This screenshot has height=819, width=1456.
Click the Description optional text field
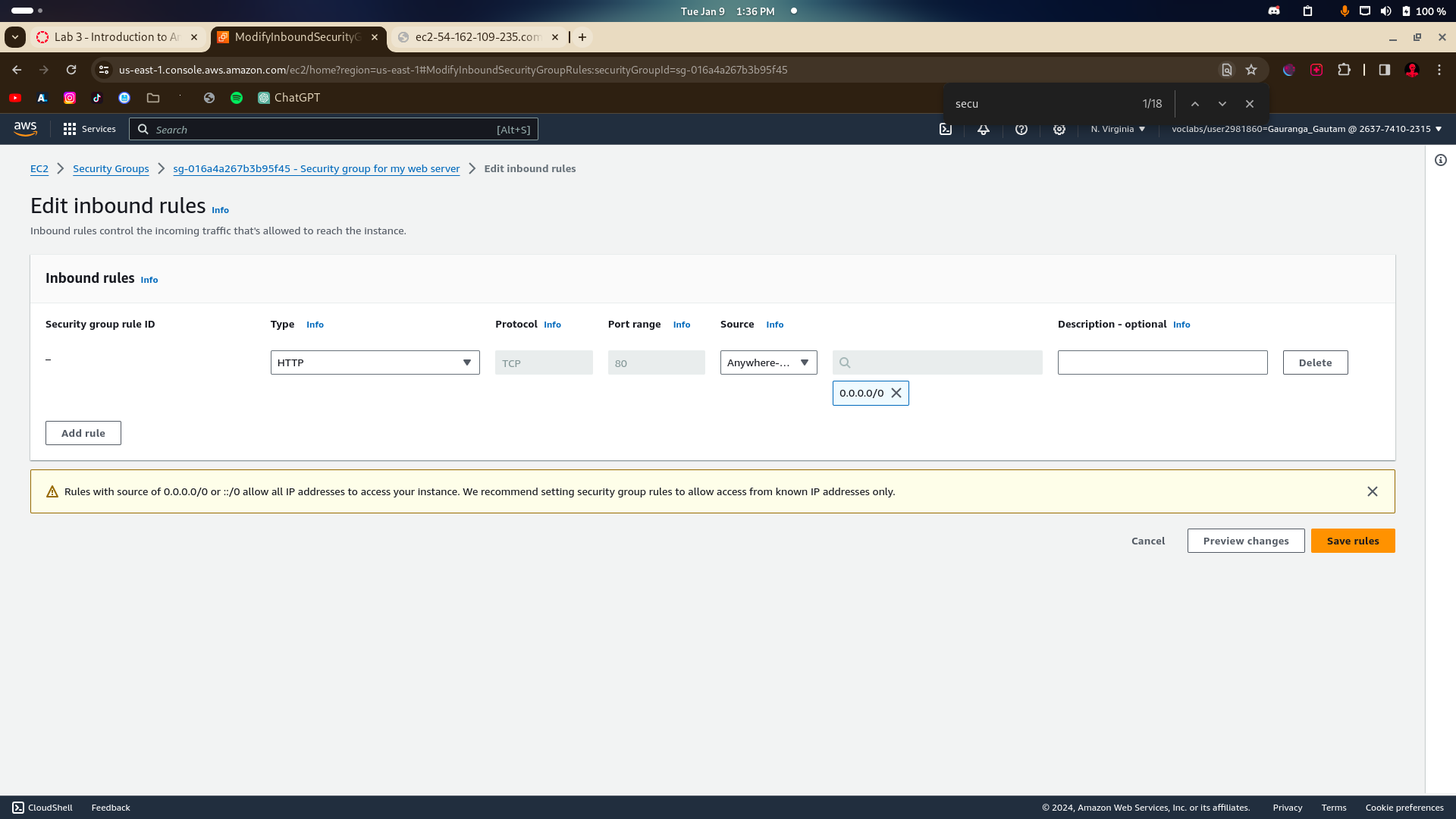tap(1162, 362)
